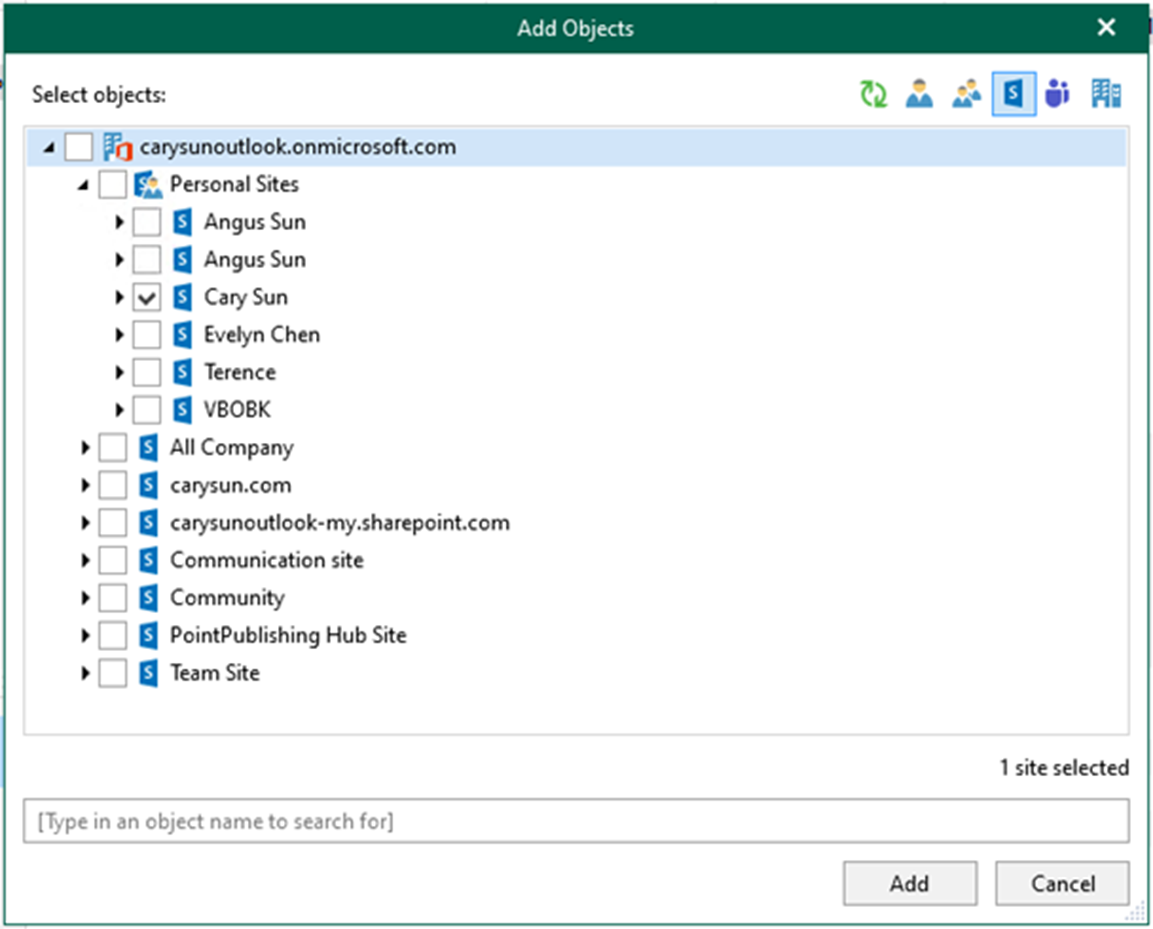Check the carysunoutlook-my.sharepoint.com checkbox
Image resolution: width=1153 pixels, height=929 pixels.
pyautogui.click(x=113, y=522)
